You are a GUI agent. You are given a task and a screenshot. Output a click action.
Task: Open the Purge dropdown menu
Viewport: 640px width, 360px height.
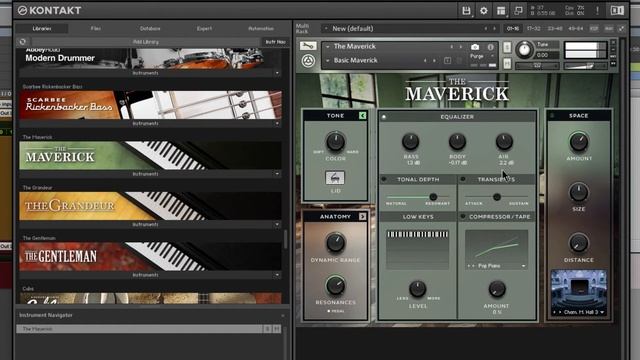[482, 56]
